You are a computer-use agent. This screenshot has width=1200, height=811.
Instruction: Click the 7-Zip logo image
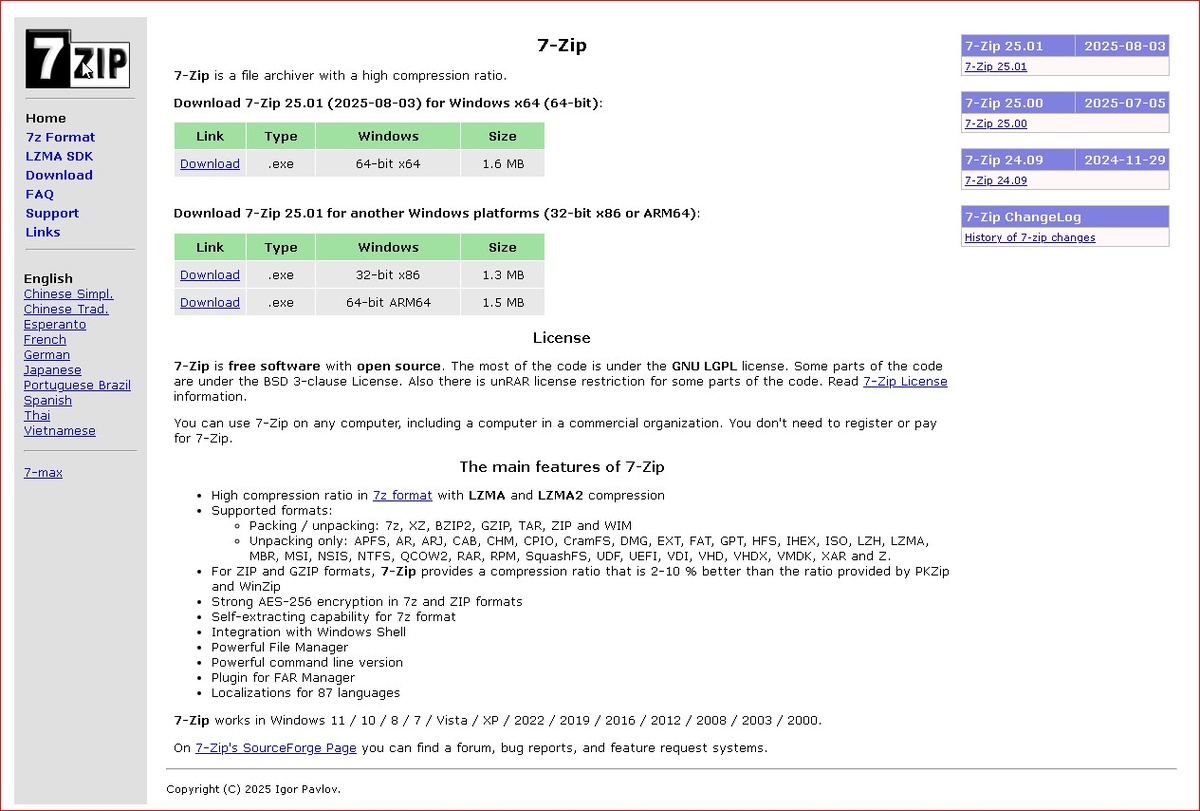click(79, 58)
